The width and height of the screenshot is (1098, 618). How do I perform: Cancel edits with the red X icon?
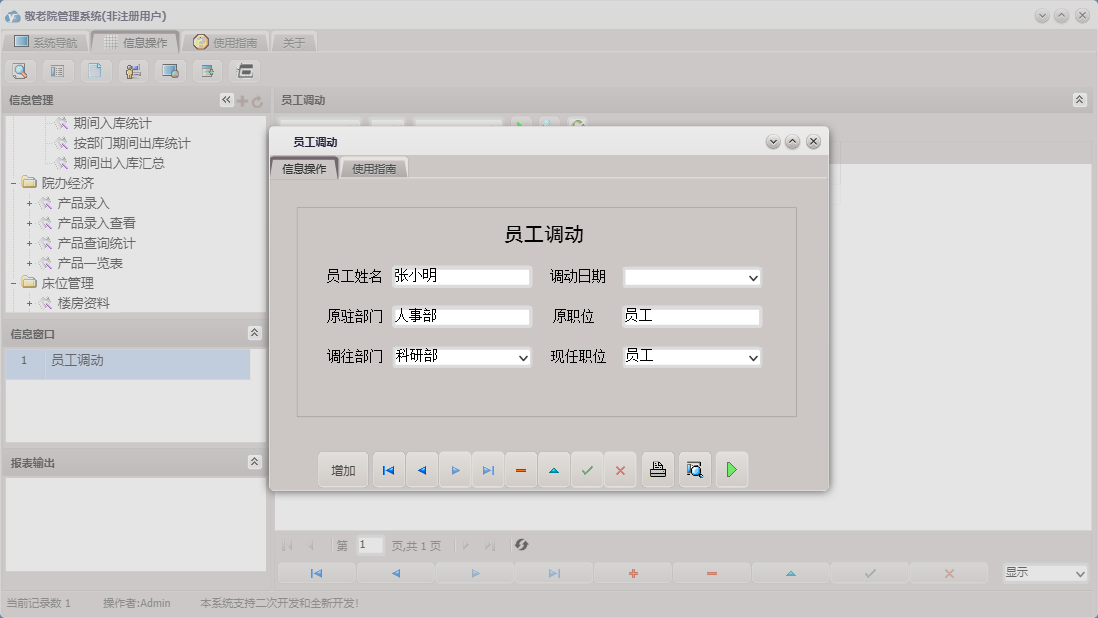(x=621, y=469)
